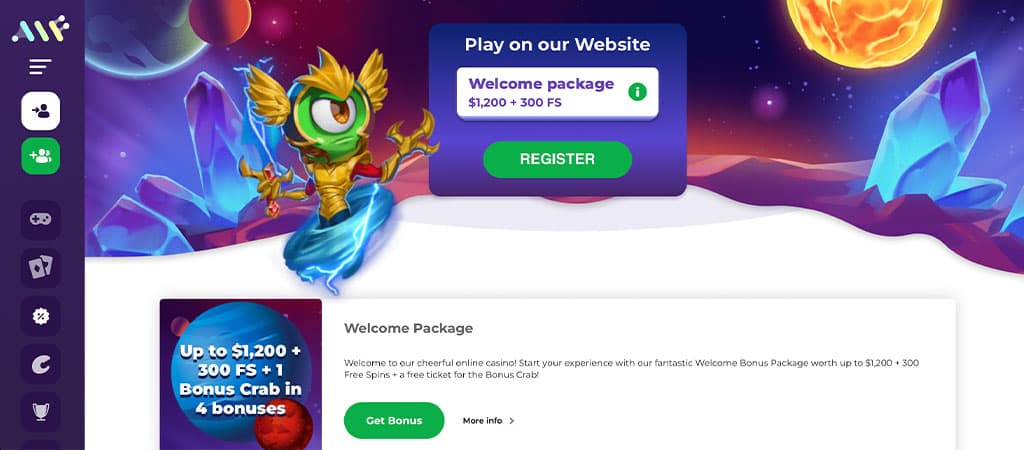Open the trophy tournaments icon
This screenshot has width=1024, height=450.
pos(40,411)
